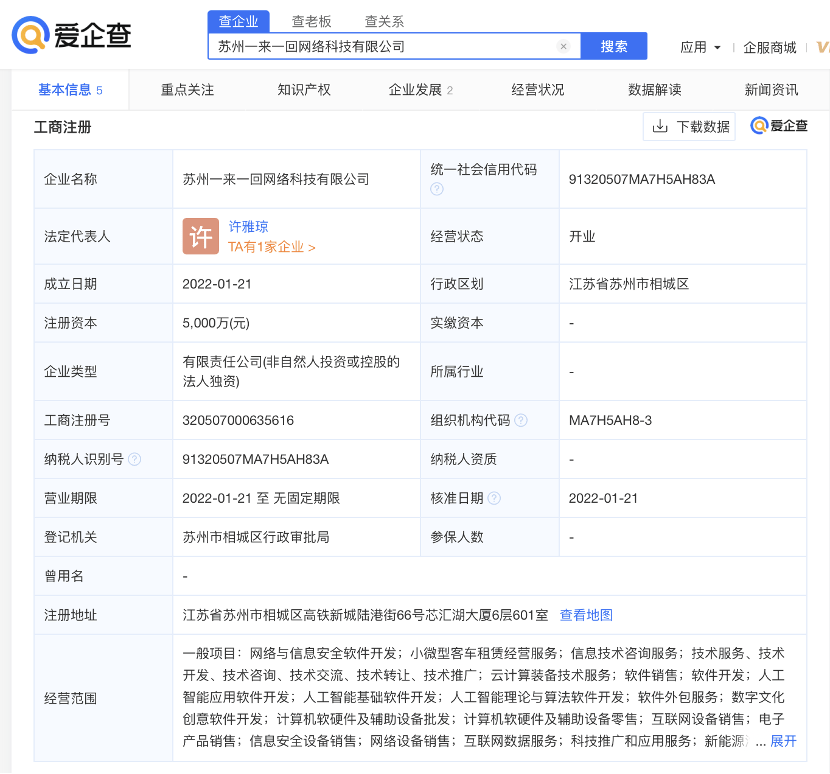The height and width of the screenshot is (774, 830).
Task: Click the 工商注册 section heading
Action: 62,127
